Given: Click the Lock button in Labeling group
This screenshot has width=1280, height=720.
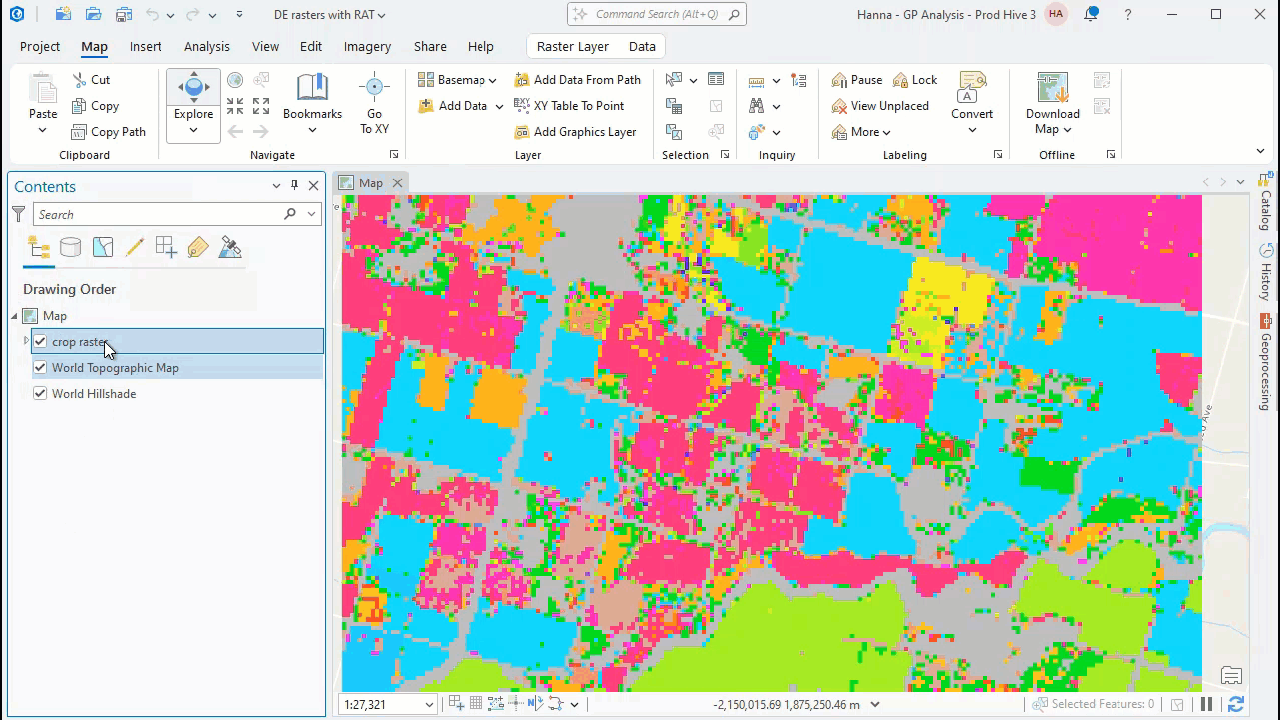Looking at the screenshot, I should pos(914,79).
